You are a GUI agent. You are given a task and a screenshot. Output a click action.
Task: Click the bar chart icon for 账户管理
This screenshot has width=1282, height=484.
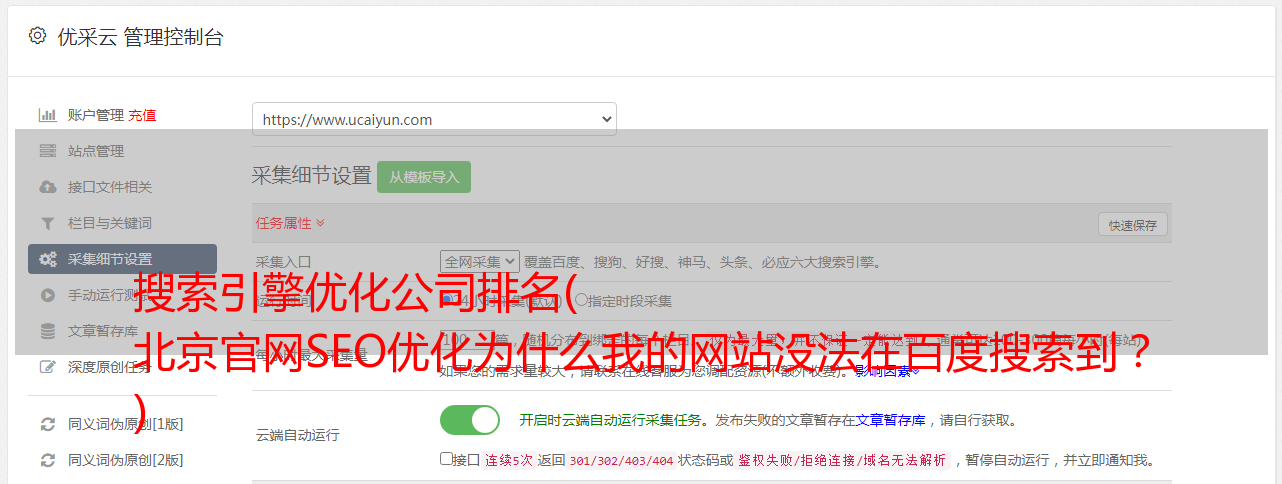coord(47,115)
